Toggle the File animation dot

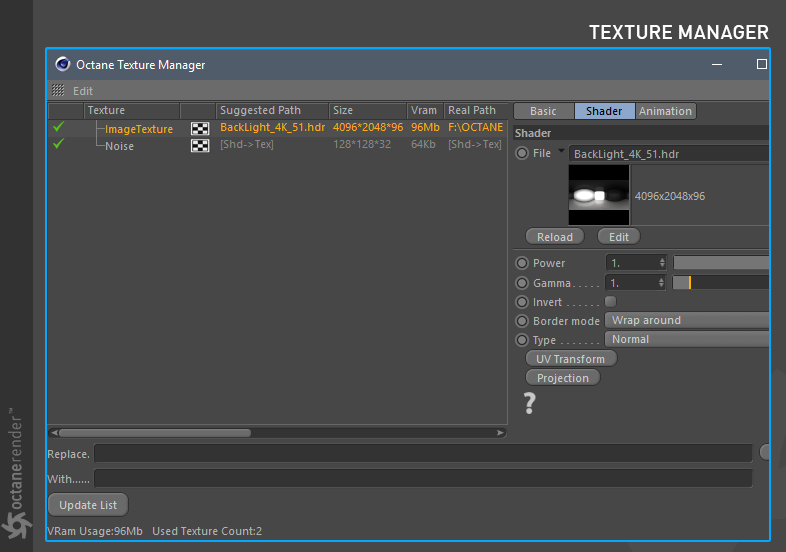click(x=522, y=153)
